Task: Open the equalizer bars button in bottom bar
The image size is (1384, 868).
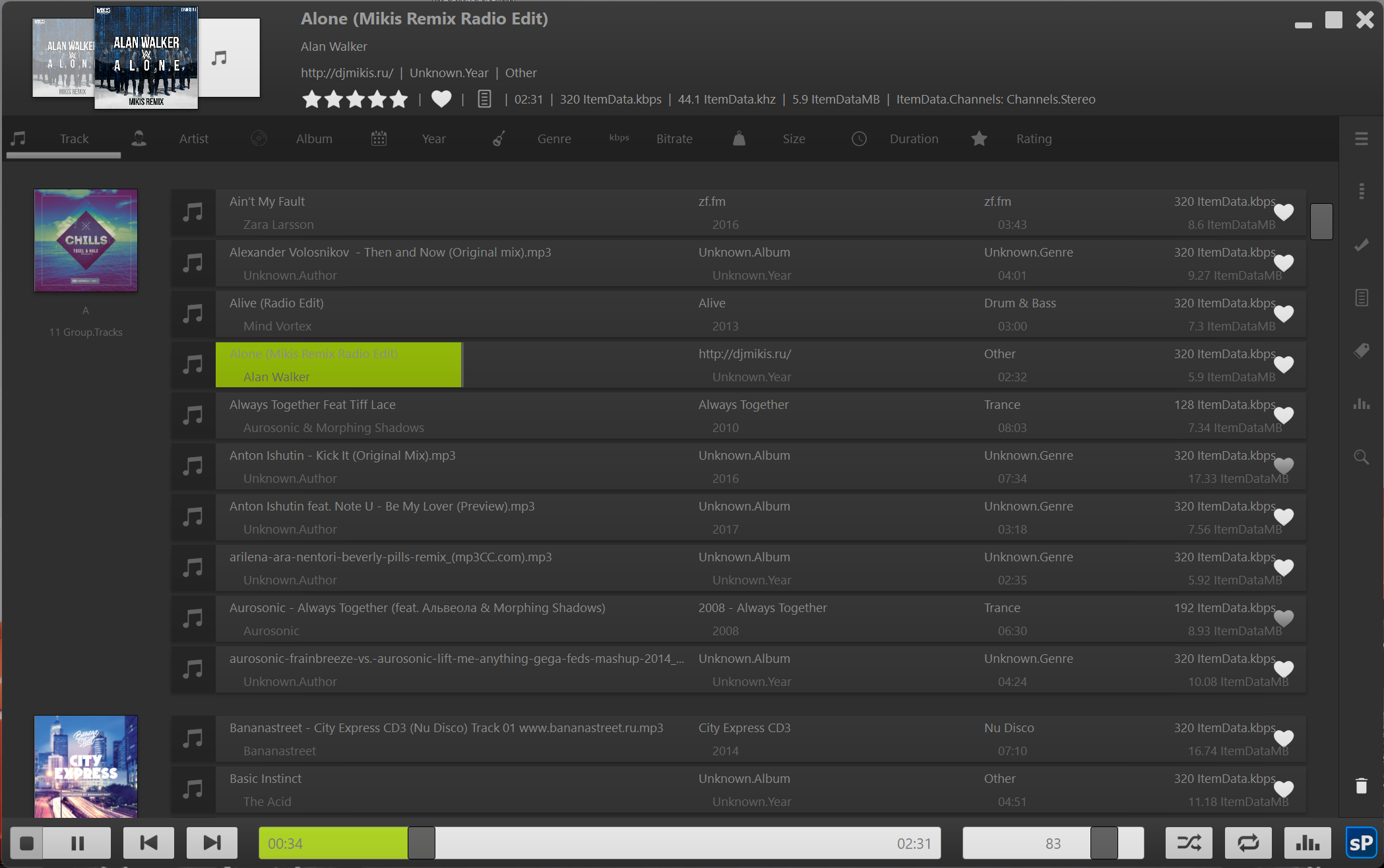Action: [1307, 843]
